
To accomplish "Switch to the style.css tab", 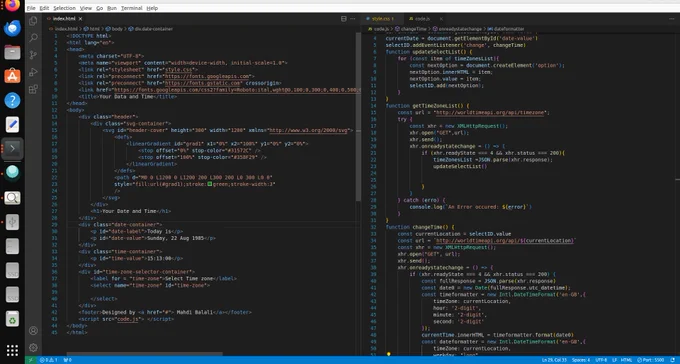I will 382,19.
